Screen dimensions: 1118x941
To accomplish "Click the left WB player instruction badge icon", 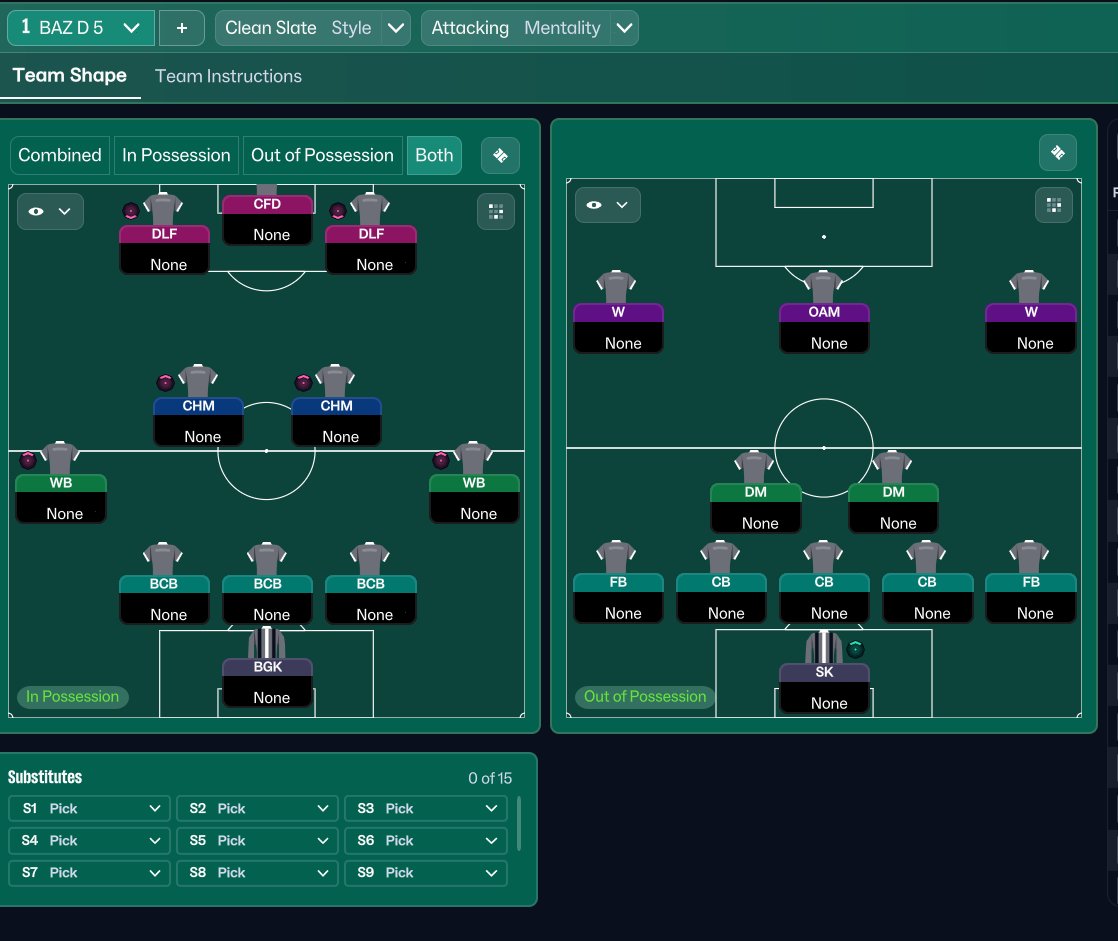I will 28,460.
